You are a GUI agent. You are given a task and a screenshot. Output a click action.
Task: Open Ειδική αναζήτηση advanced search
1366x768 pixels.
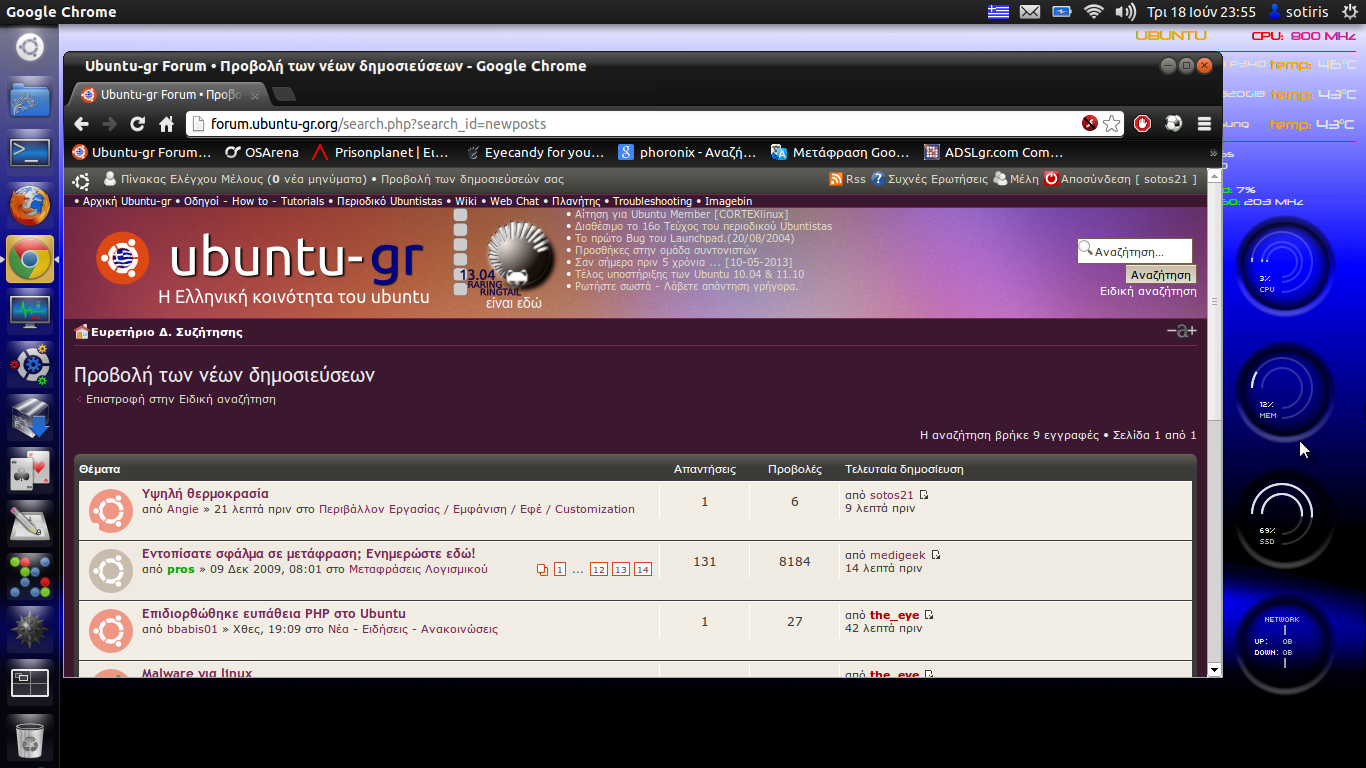pos(1148,291)
